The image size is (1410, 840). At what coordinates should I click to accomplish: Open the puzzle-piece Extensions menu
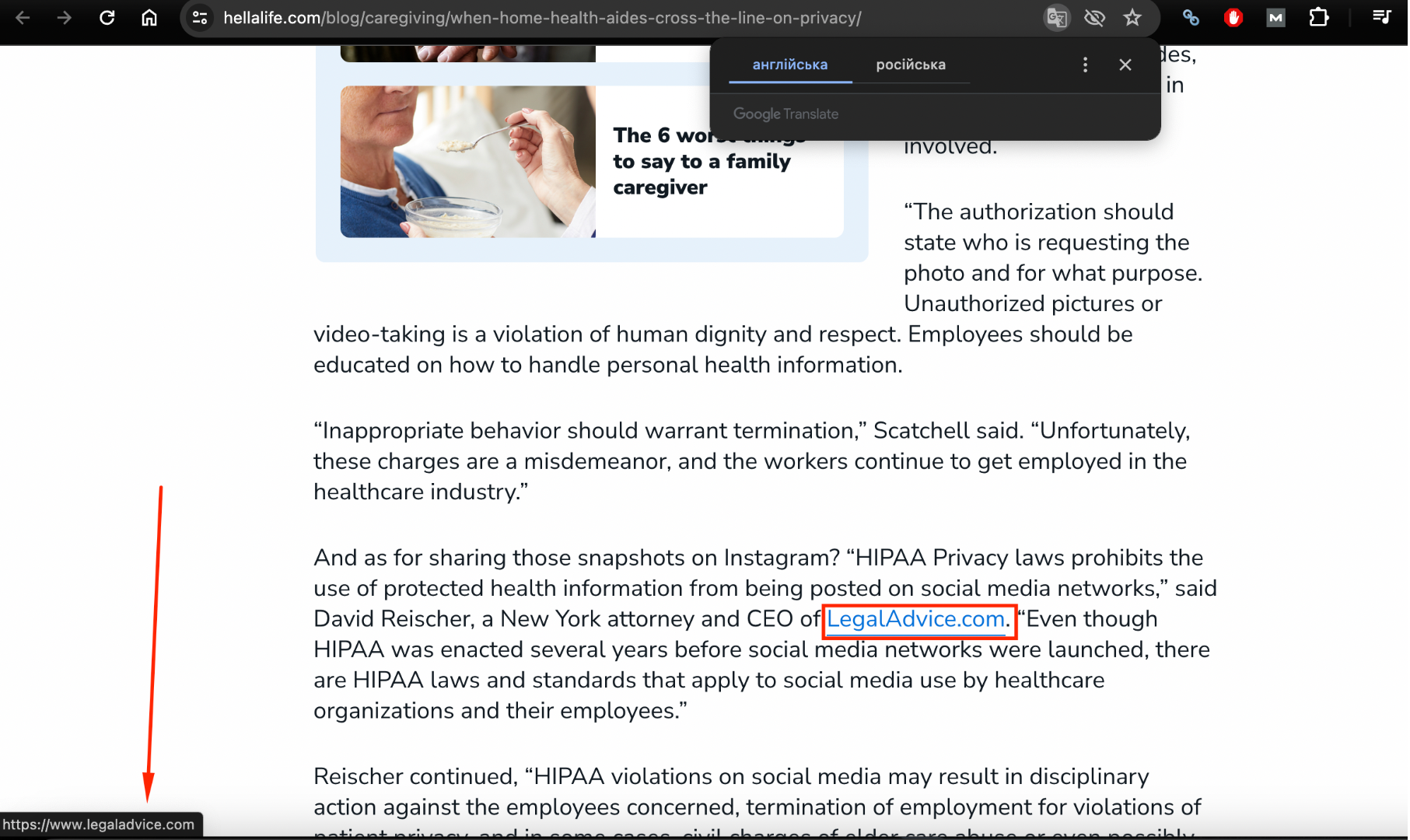click(1318, 17)
